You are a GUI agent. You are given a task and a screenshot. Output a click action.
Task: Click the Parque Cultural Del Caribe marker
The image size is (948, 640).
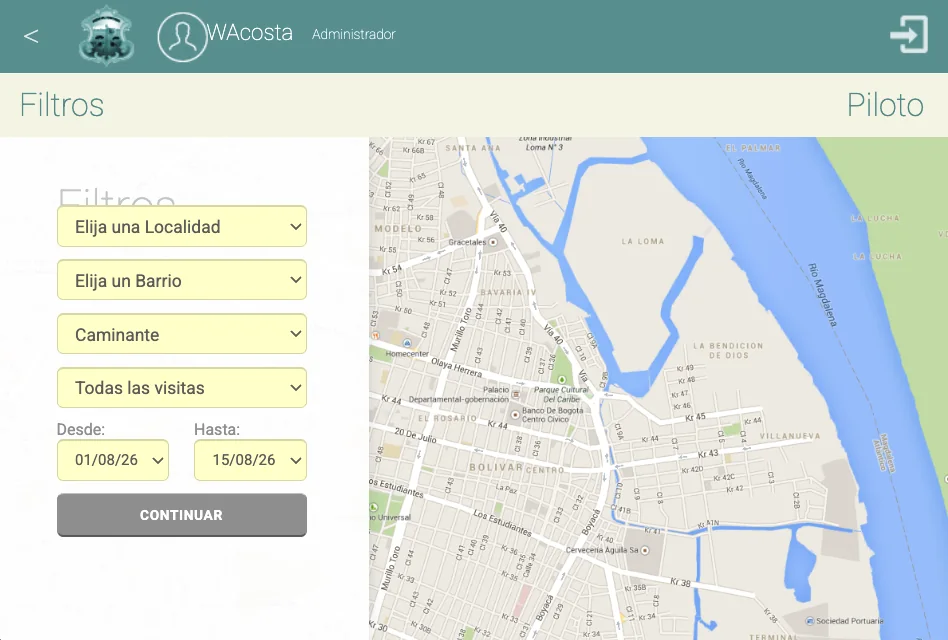(x=562, y=380)
